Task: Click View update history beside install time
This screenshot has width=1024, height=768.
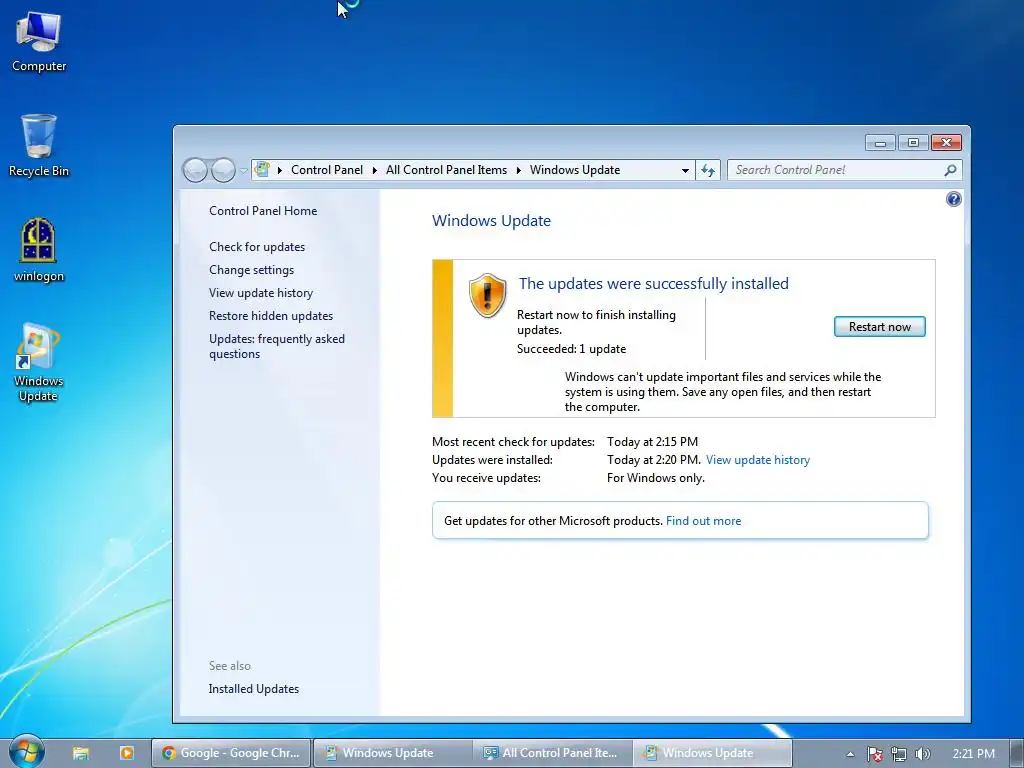Action: pyautogui.click(x=758, y=460)
